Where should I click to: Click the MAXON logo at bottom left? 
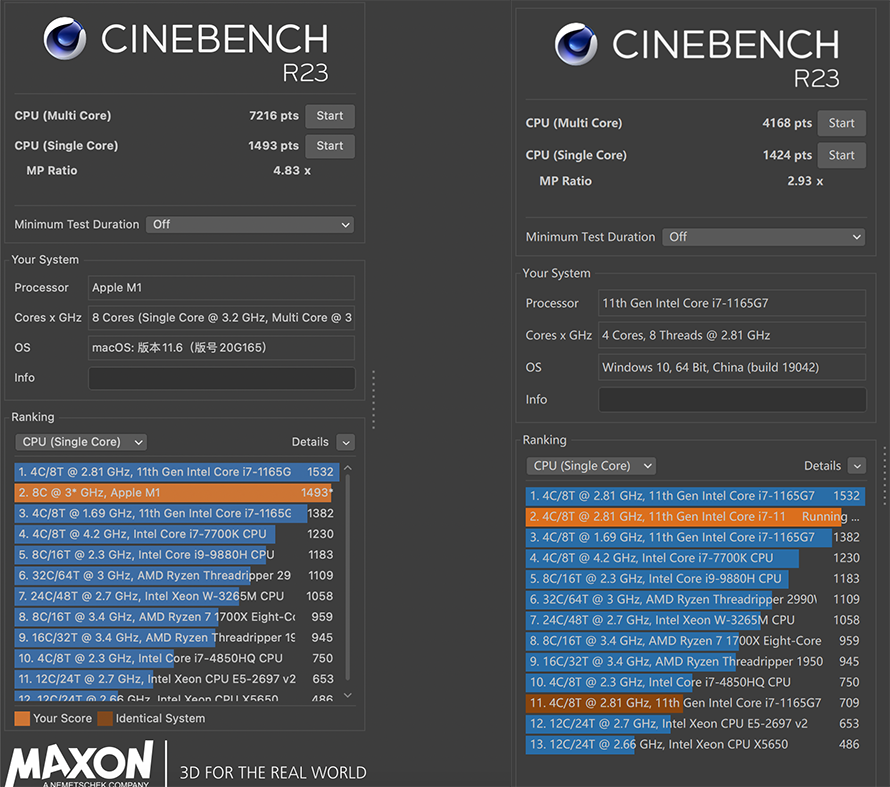click(x=79, y=763)
